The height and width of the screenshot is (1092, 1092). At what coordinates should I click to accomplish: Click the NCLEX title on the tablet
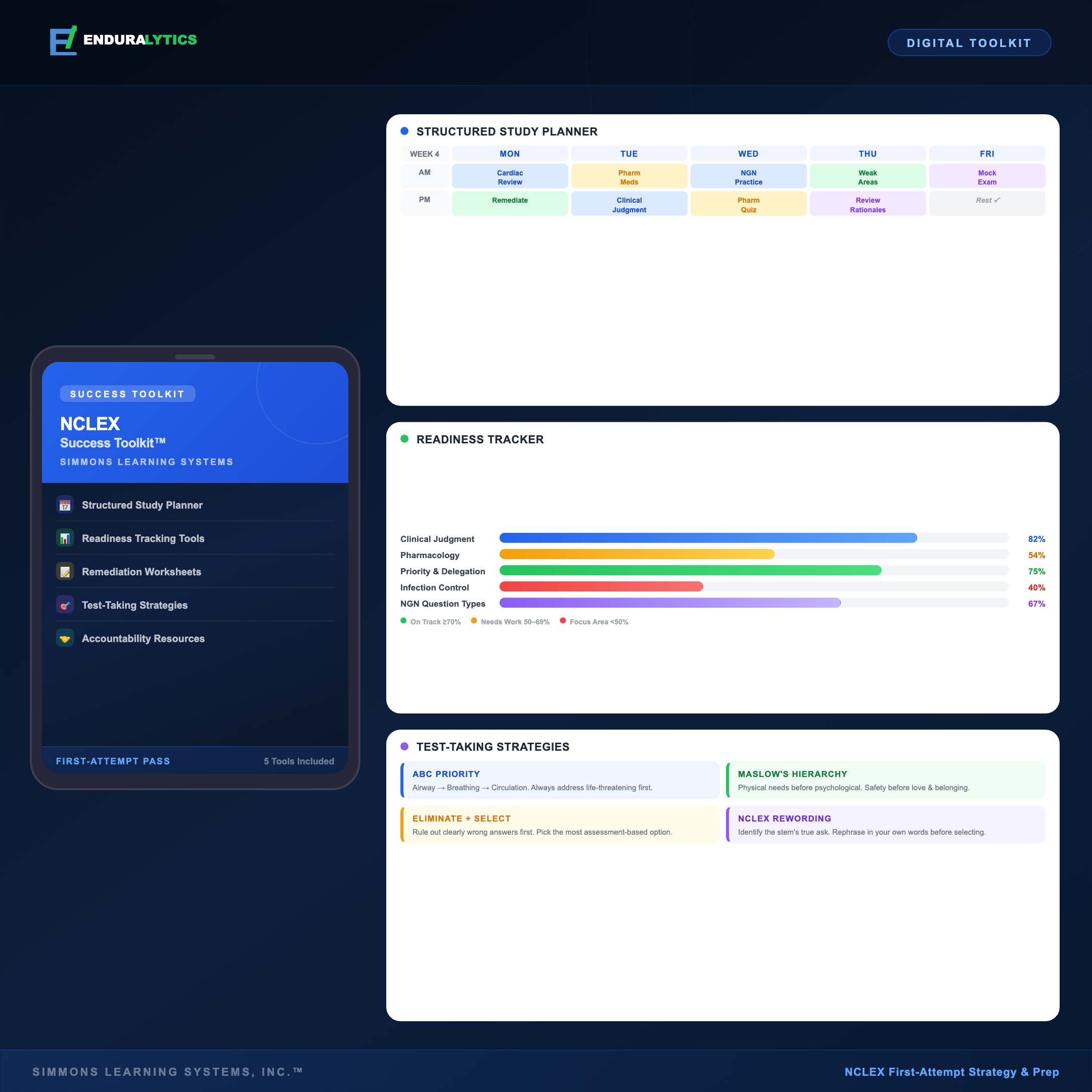pyautogui.click(x=90, y=423)
